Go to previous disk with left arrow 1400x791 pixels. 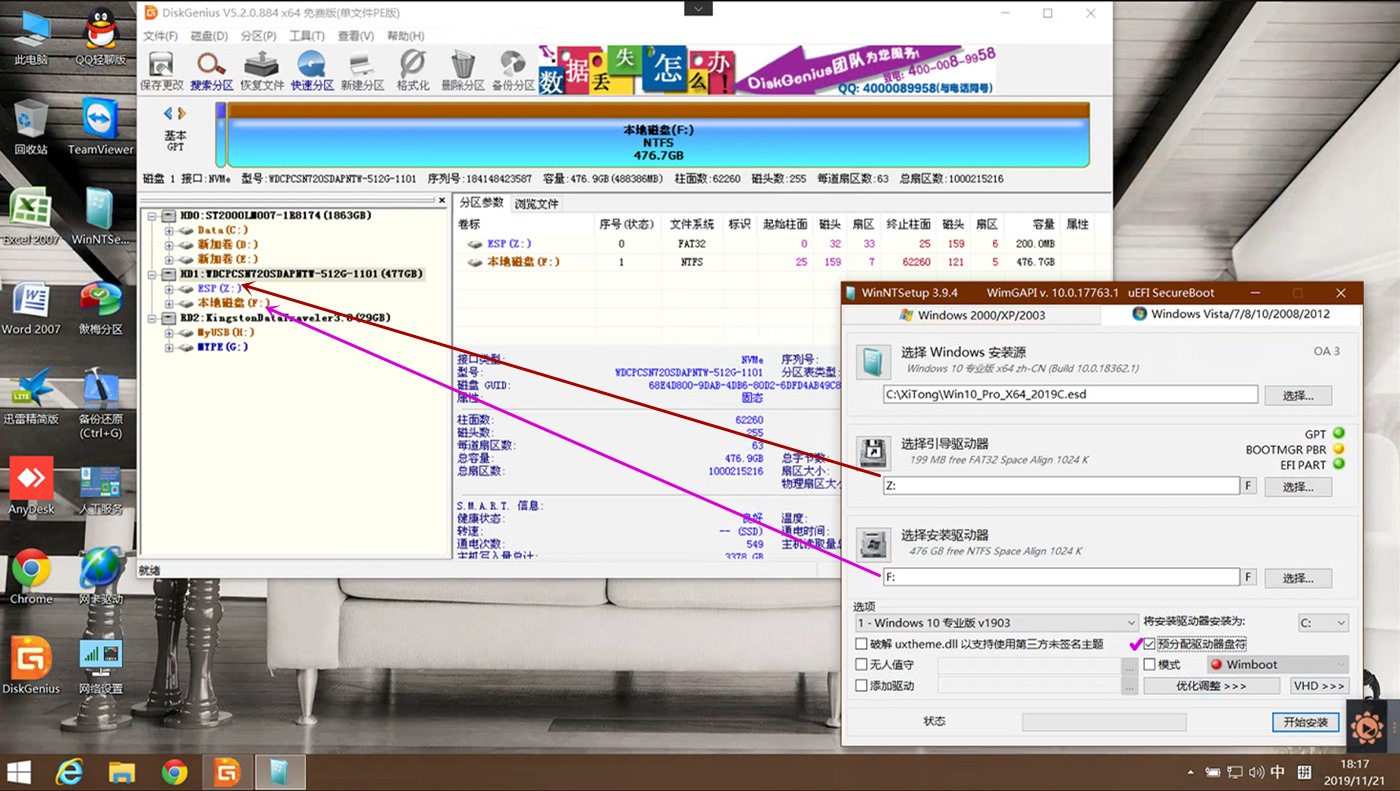168,114
